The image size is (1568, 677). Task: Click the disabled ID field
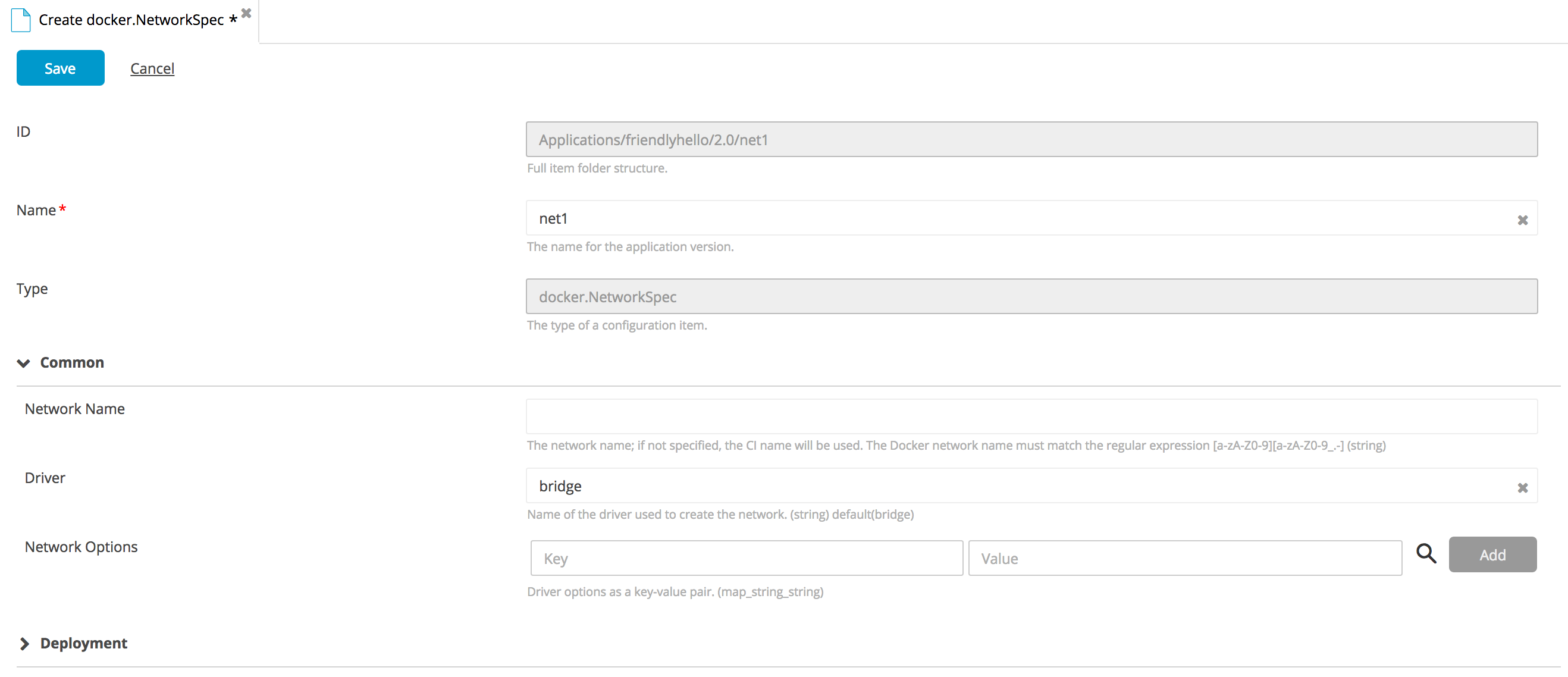pyautogui.click(x=1031, y=139)
